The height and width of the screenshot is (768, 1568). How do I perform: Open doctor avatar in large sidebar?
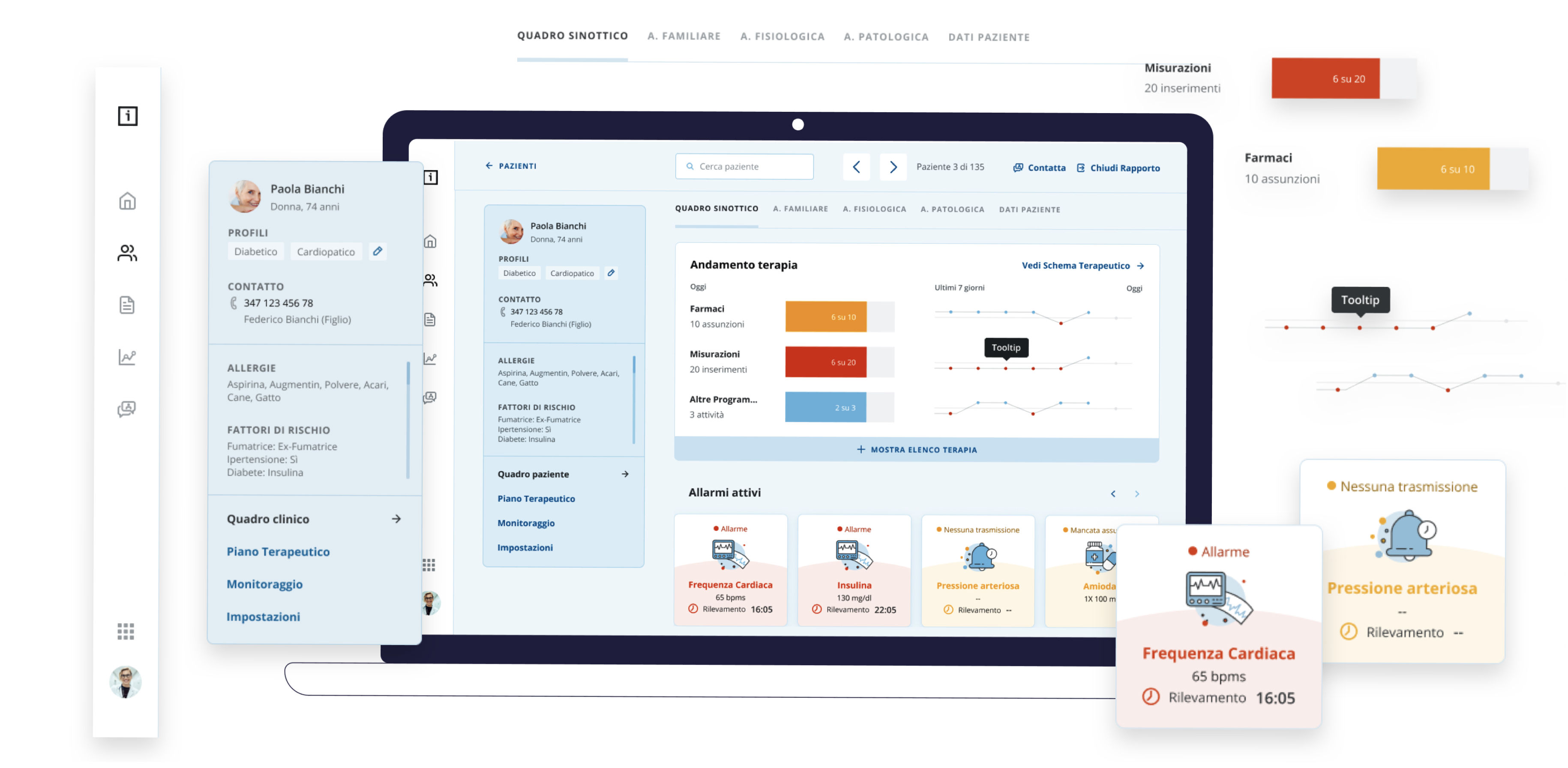[x=126, y=682]
